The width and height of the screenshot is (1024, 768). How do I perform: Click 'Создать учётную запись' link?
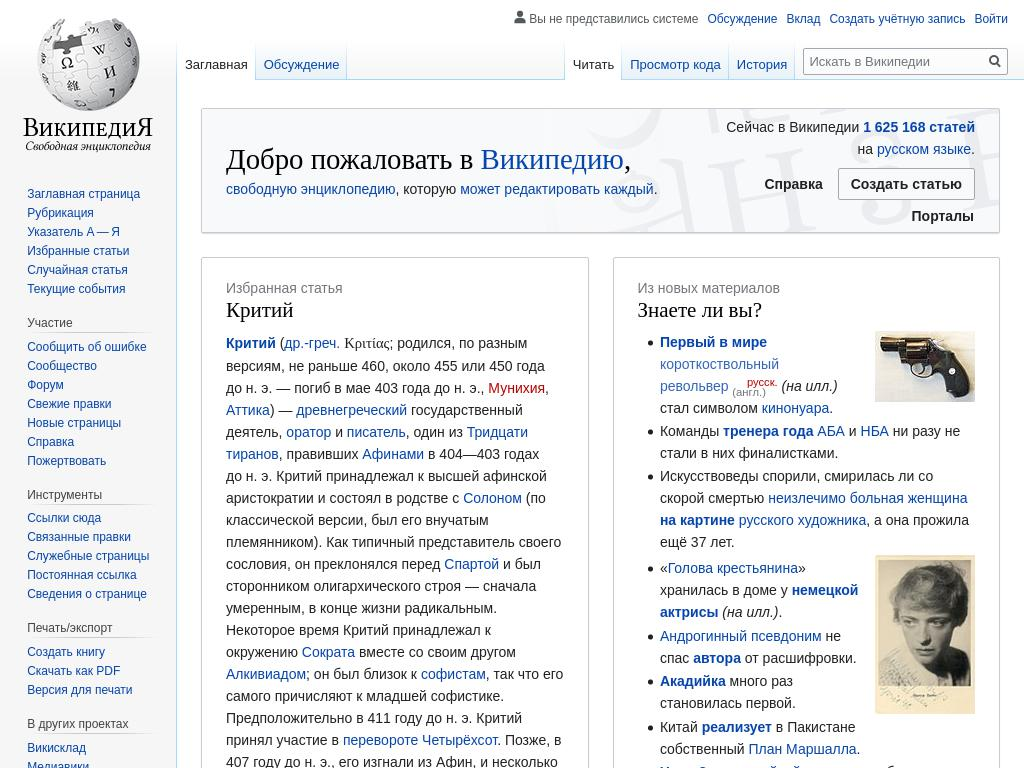tap(897, 19)
